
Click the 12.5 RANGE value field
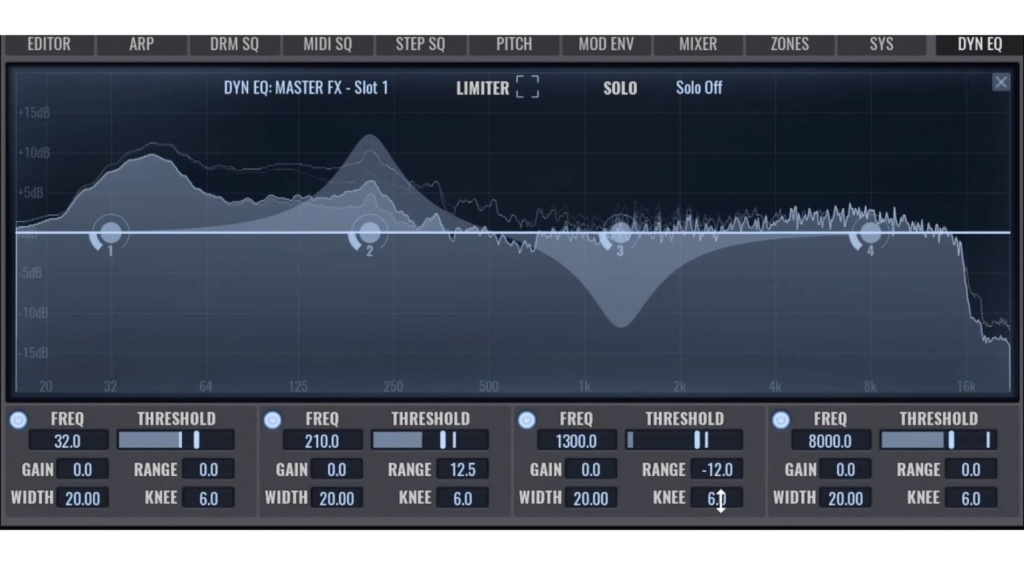tap(462, 470)
